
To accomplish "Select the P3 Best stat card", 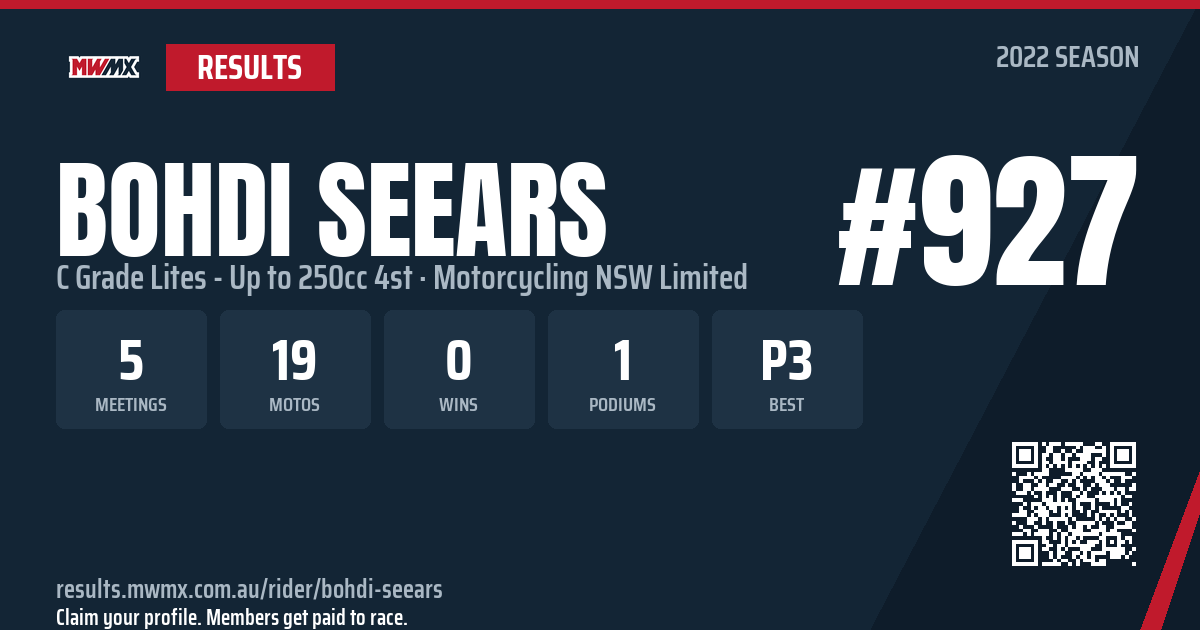I will pos(787,369).
